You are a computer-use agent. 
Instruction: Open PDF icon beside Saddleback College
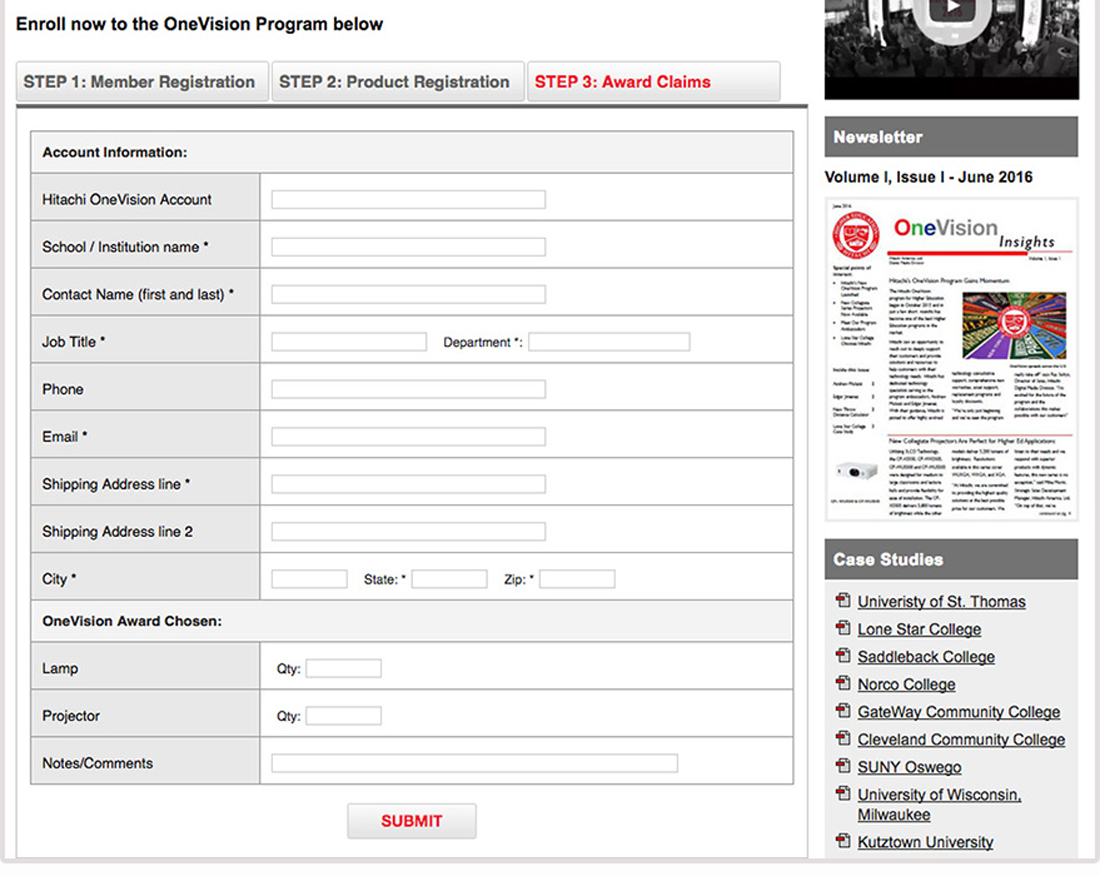pos(843,655)
